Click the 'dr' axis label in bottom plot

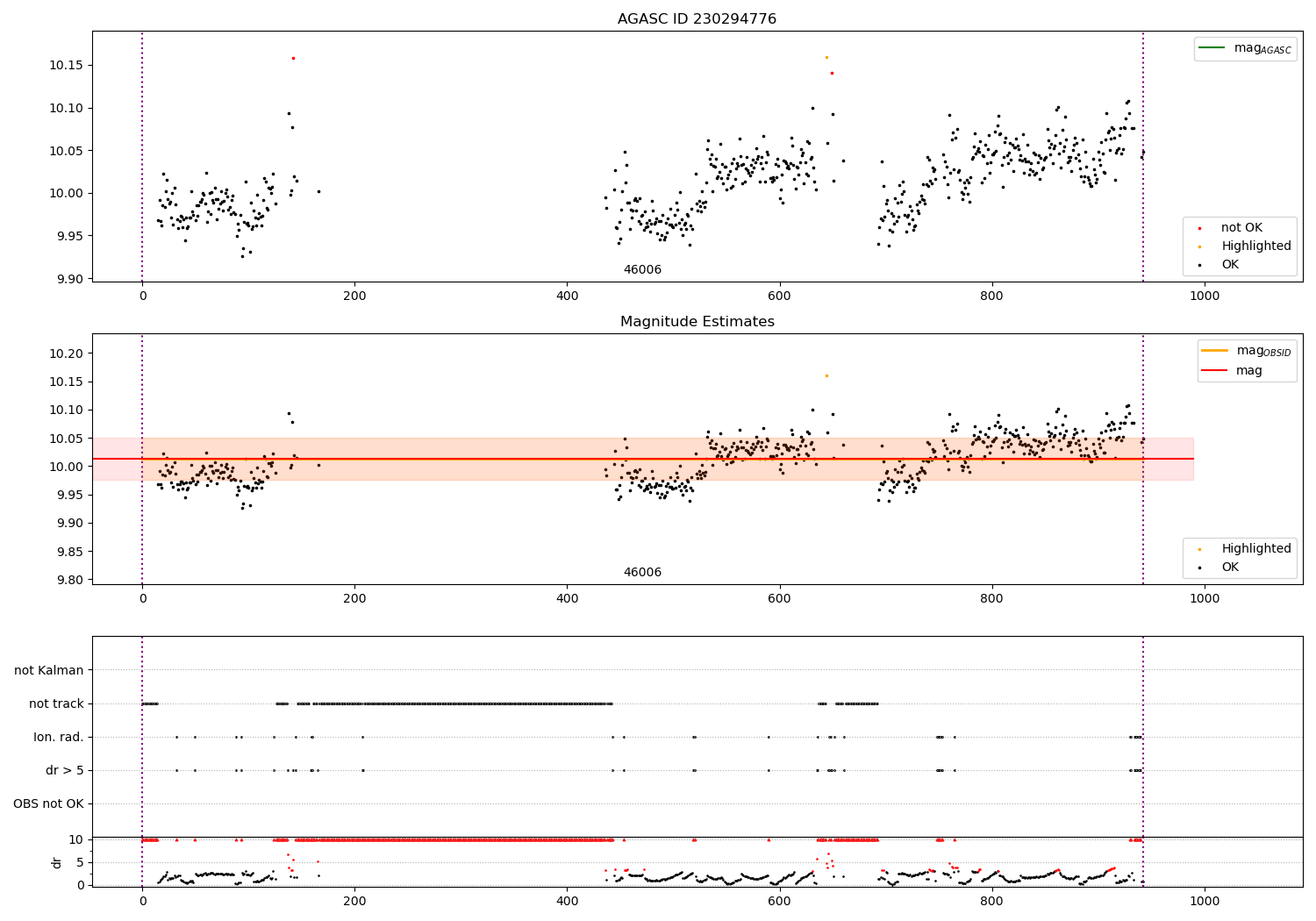tap(57, 862)
